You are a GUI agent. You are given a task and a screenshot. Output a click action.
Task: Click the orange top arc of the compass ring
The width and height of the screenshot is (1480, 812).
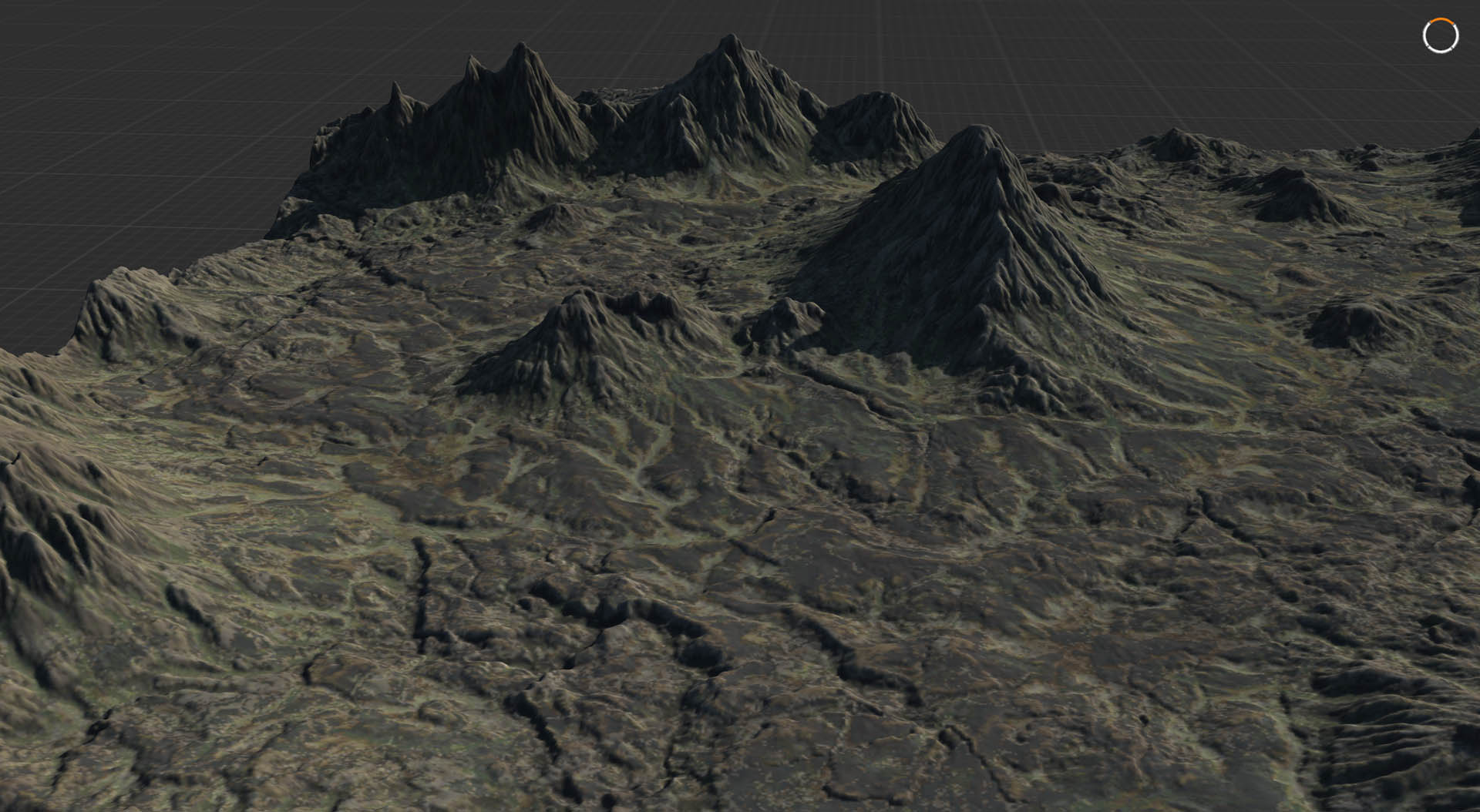coord(1440,19)
